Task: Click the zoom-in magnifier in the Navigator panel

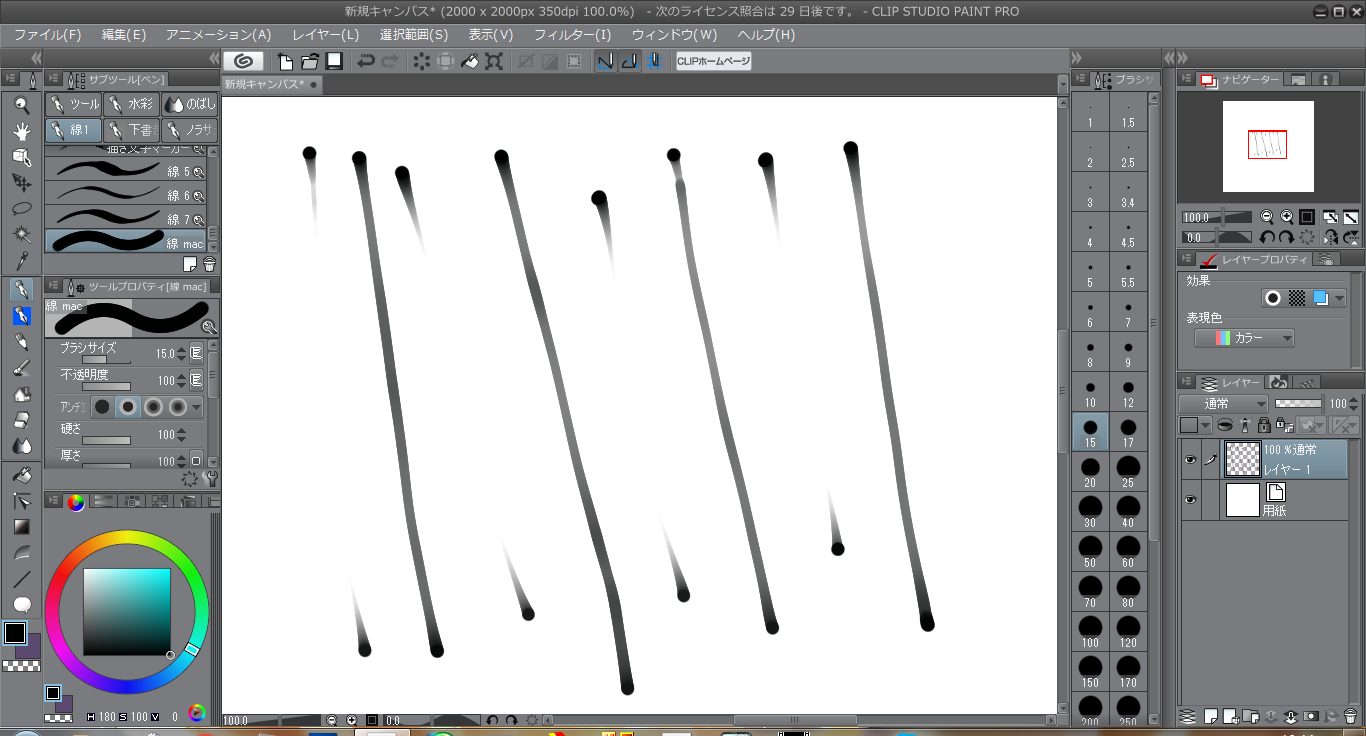Action: pyautogui.click(x=1287, y=217)
